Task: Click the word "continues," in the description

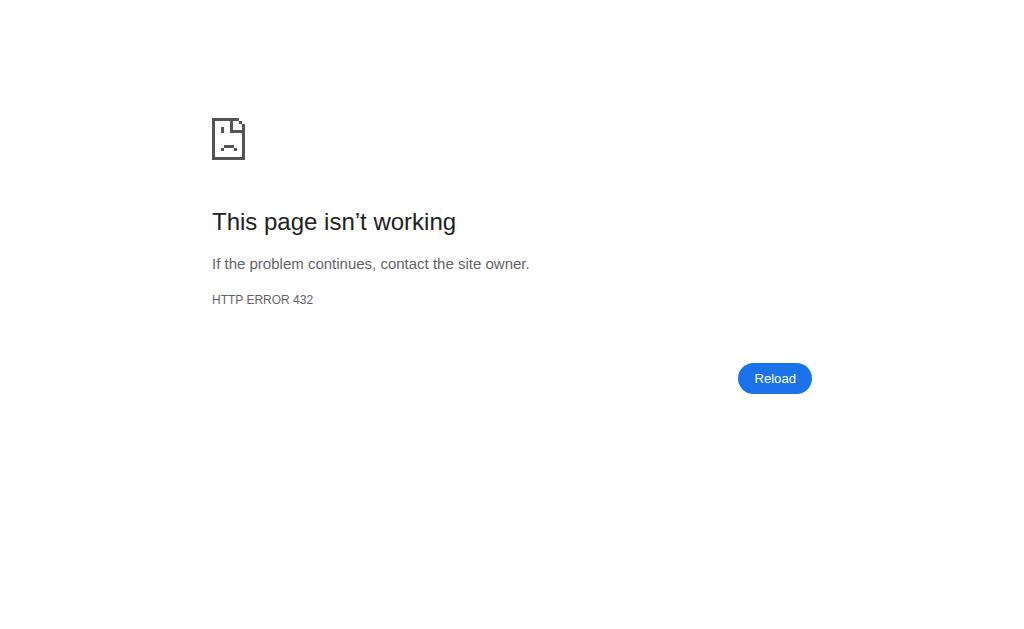Action: click(x=342, y=264)
